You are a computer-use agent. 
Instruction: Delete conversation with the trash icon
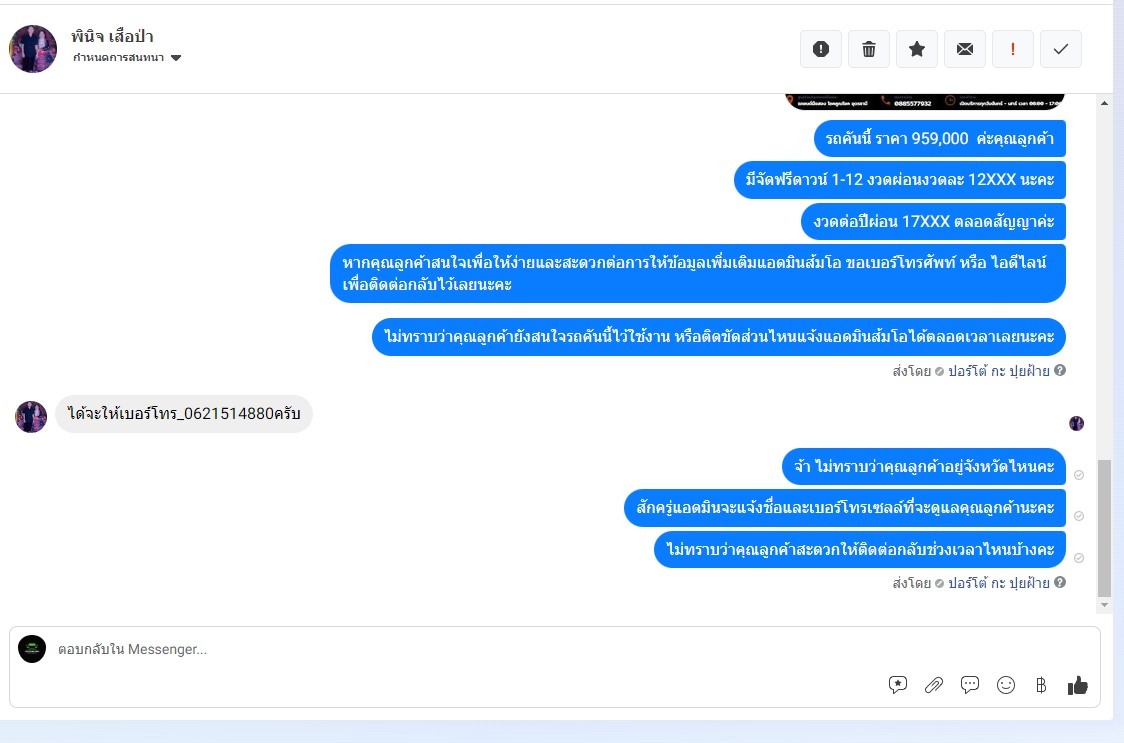point(869,49)
